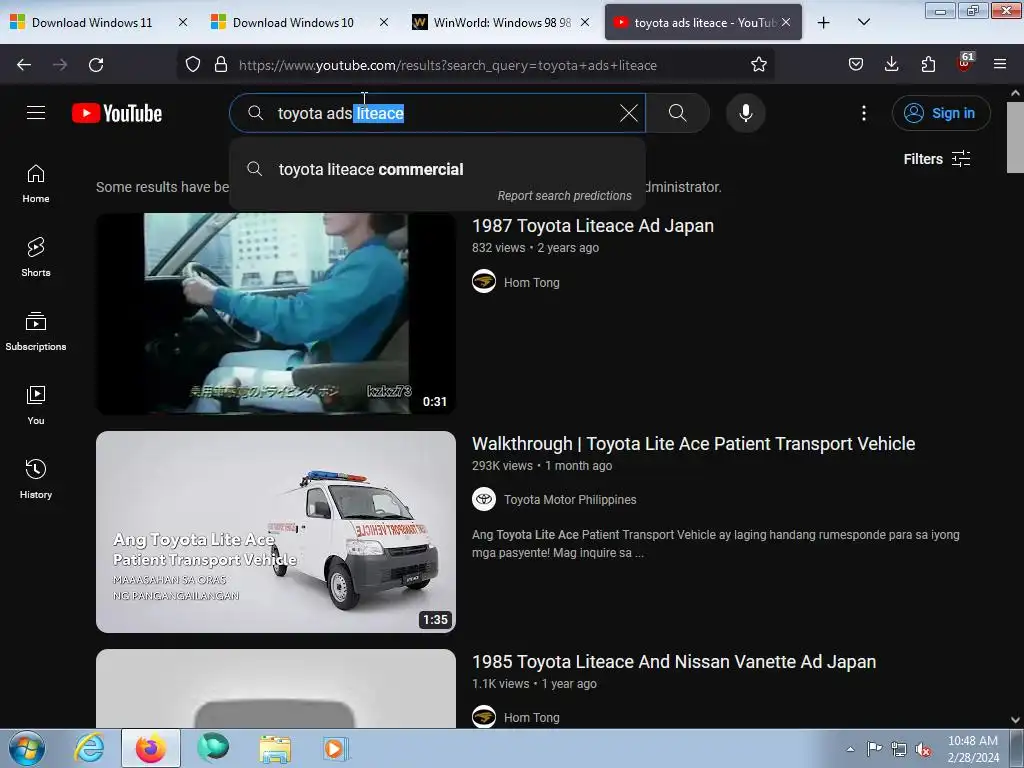Open the Windows Start orb
Screen dimensions: 1024x768
(x=27, y=748)
